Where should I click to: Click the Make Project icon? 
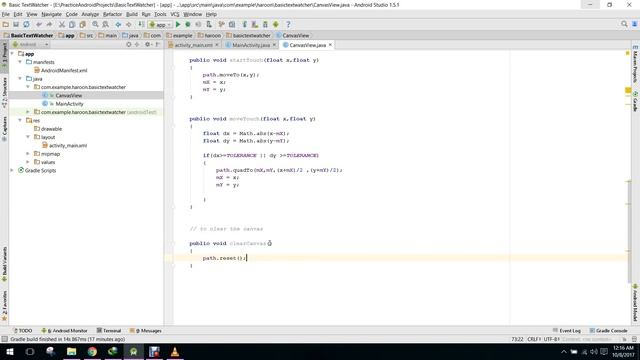point(141,24)
